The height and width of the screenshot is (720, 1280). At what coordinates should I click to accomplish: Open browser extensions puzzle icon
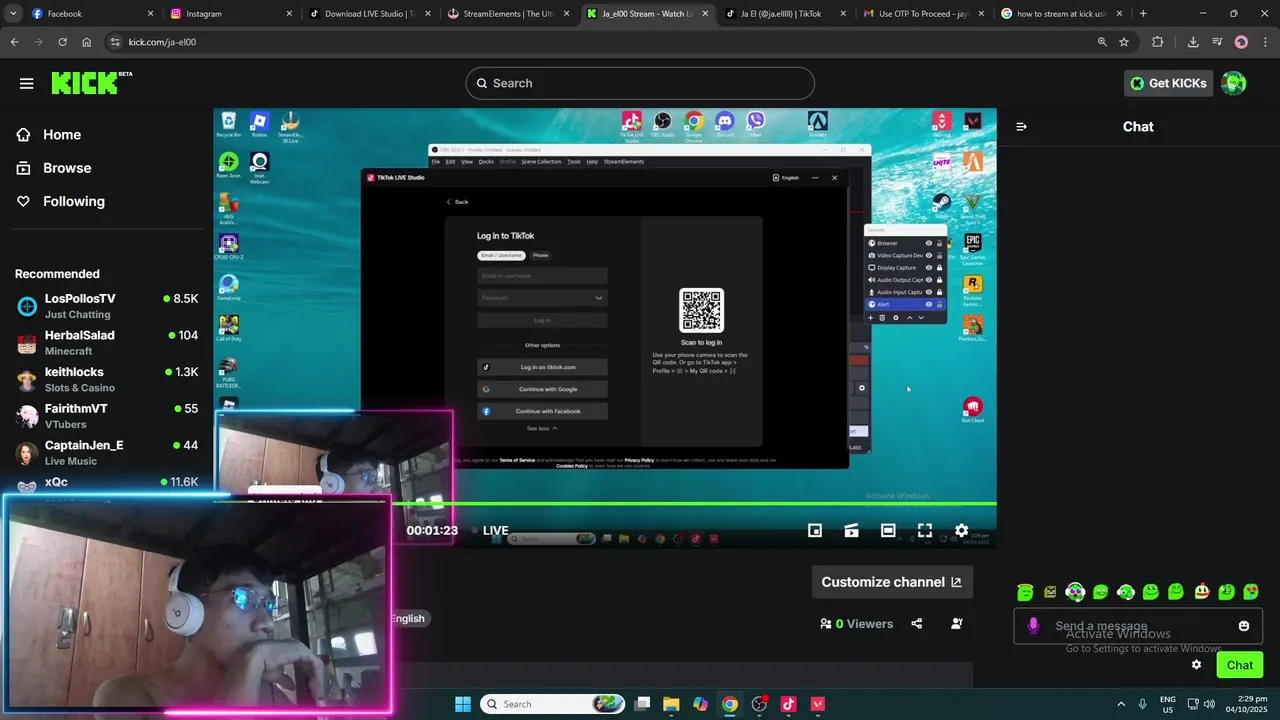[x=1158, y=42]
